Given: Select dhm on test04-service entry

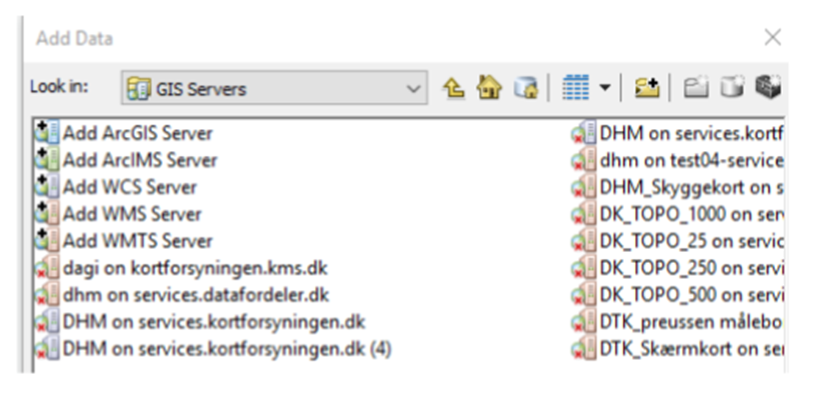Looking at the screenshot, I should tap(677, 160).
